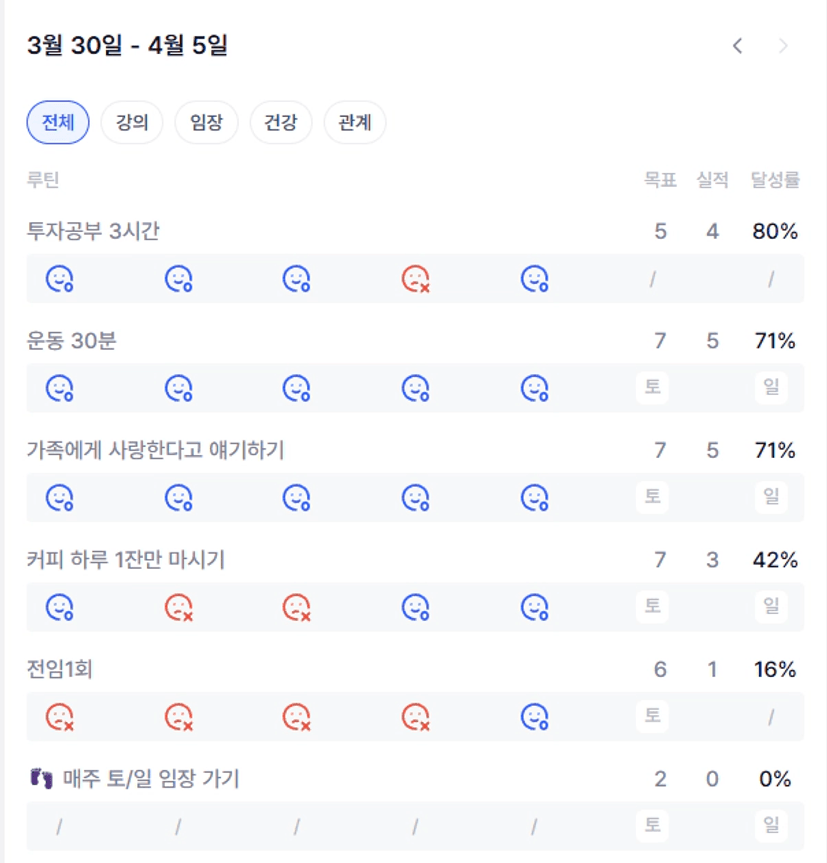Select the 전체 filter tab
This screenshot has width=827, height=863.
click(x=58, y=123)
